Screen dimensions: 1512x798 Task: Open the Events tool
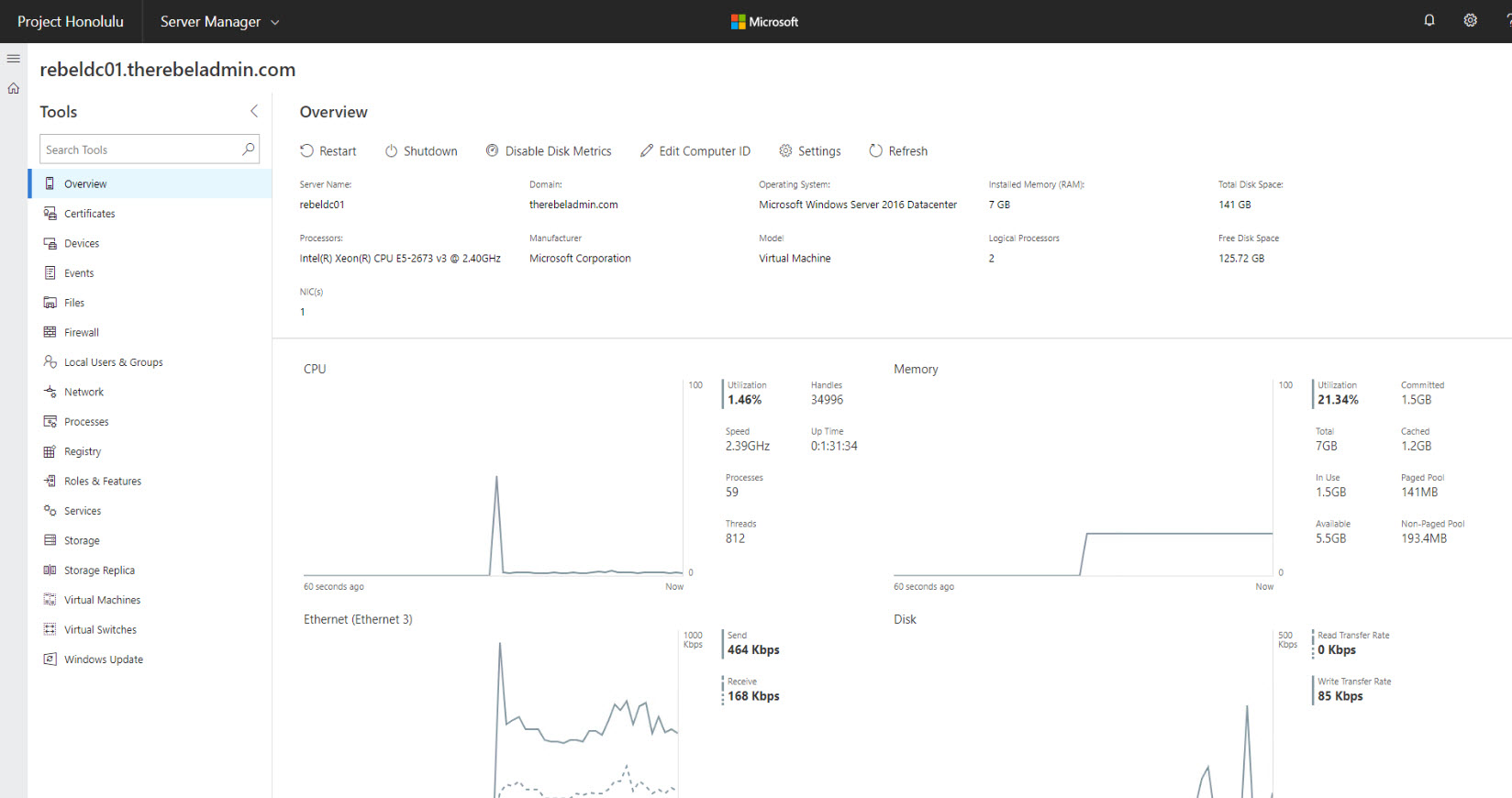click(x=150, y=273)
